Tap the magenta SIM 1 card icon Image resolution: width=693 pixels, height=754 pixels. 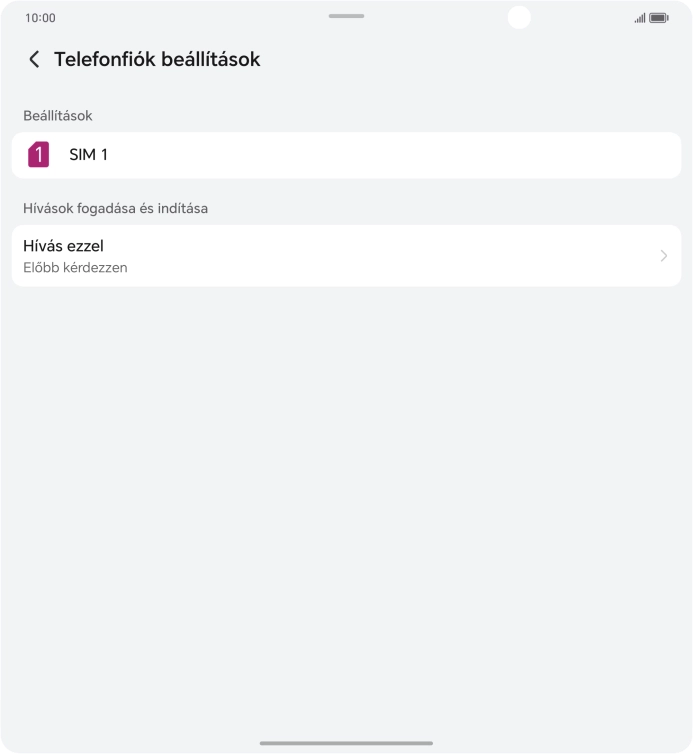point(38,155)
